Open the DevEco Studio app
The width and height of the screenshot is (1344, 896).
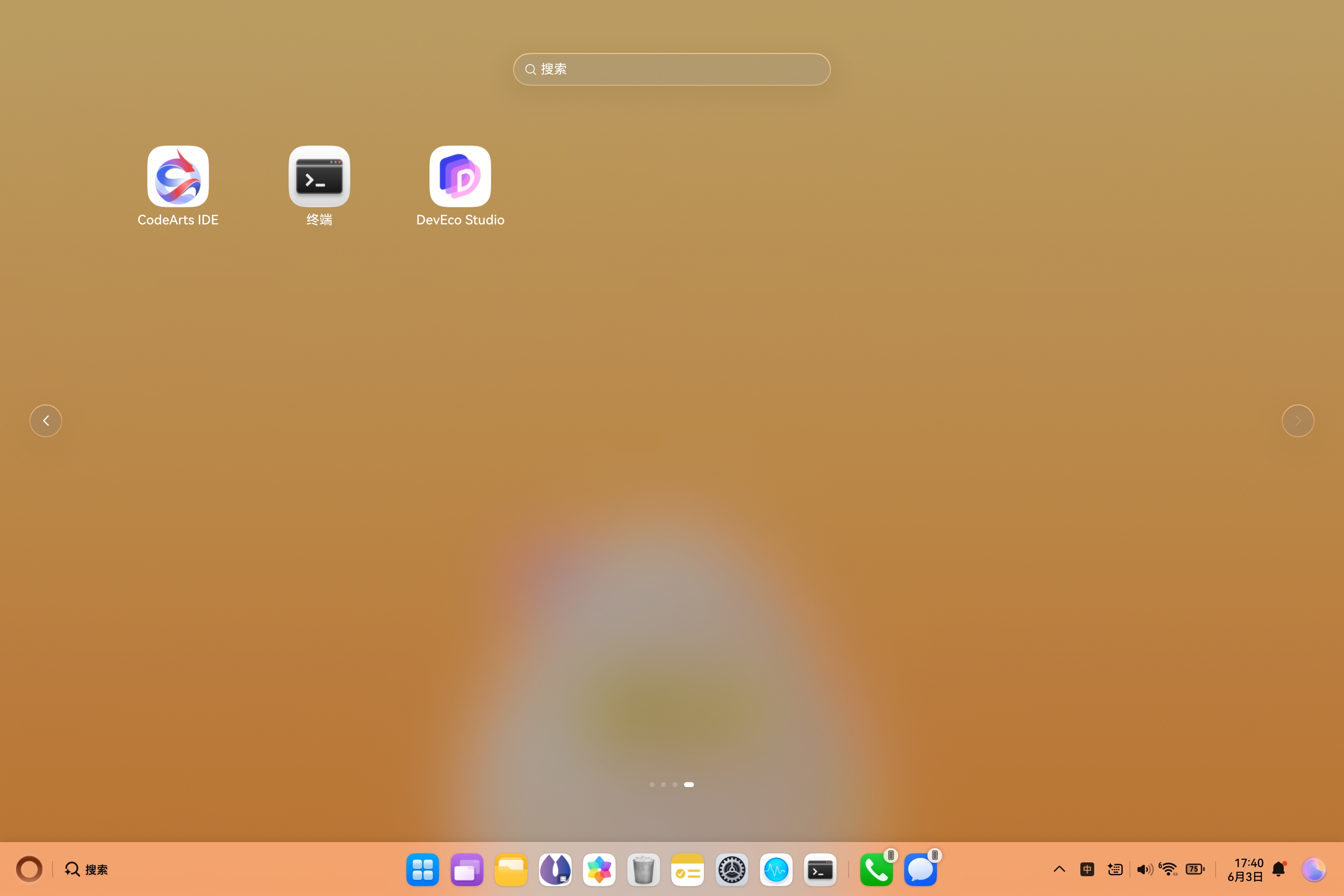[x=460, y=176]
